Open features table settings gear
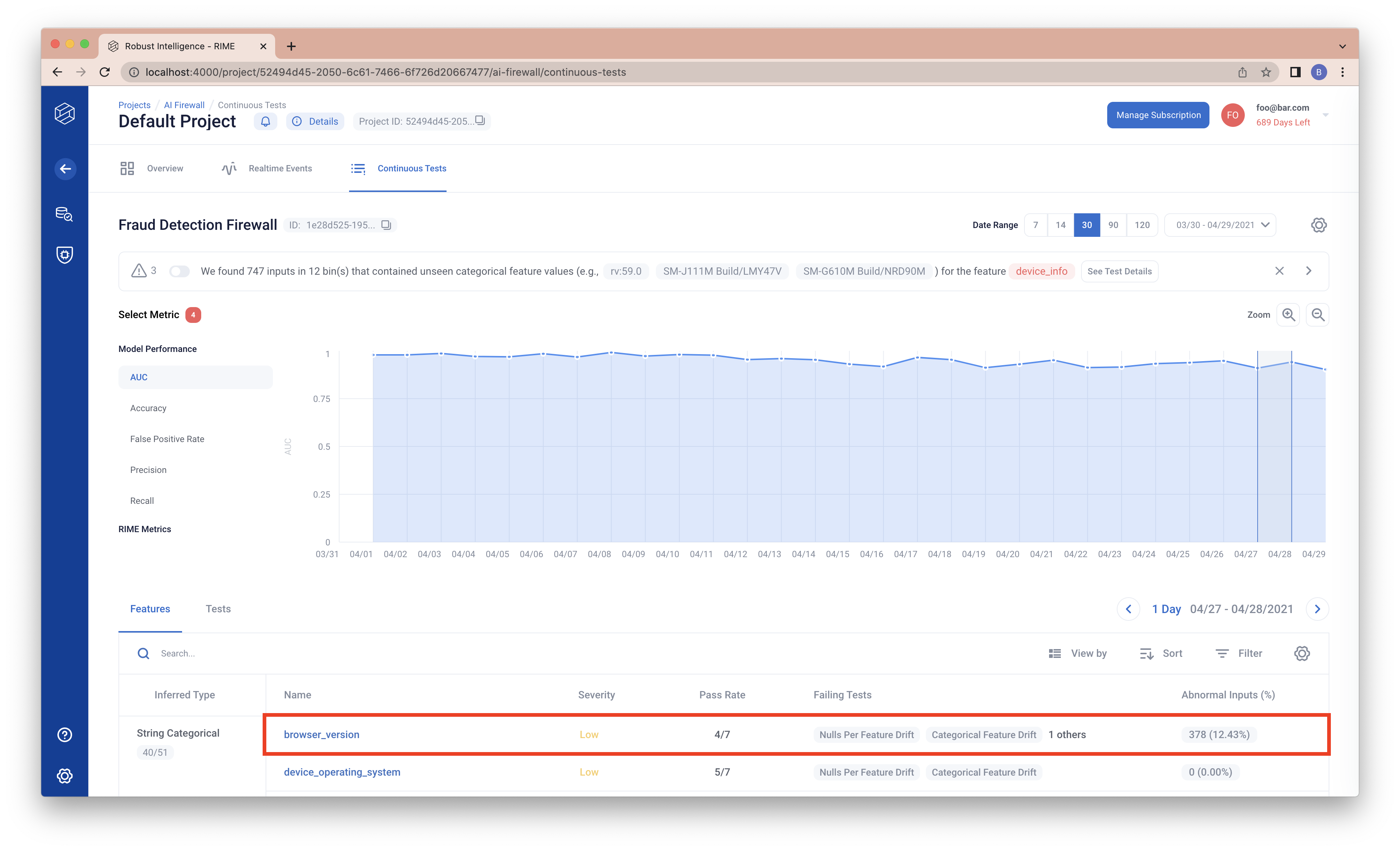This screenshot has width=1400, height=851. coord(1302,654)
